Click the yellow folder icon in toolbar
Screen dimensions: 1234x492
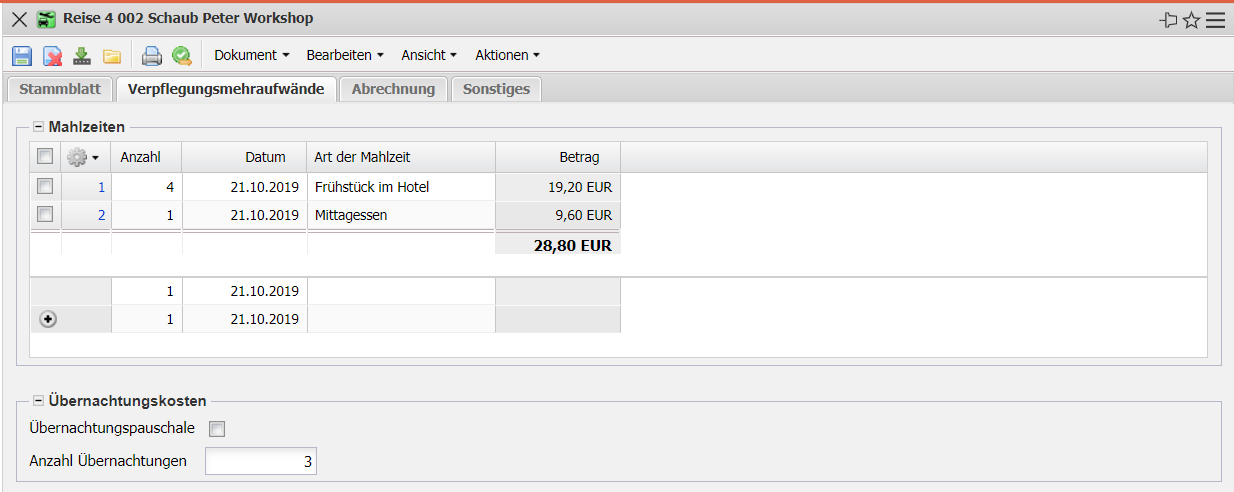(x=112, y=56)
